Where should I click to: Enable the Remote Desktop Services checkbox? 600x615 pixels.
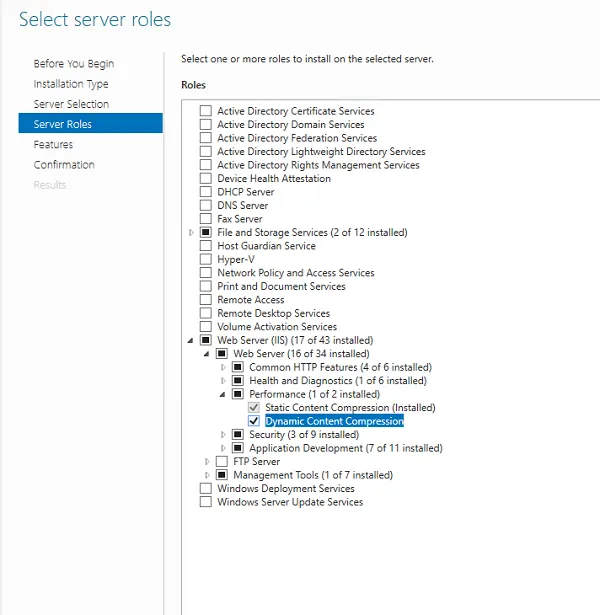coord(206,313)
